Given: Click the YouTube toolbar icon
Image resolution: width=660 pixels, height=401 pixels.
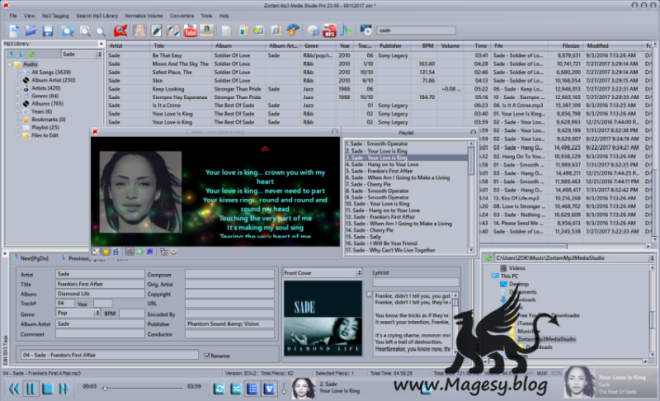Looking at the screenshot, I should (x=190, y=31).
